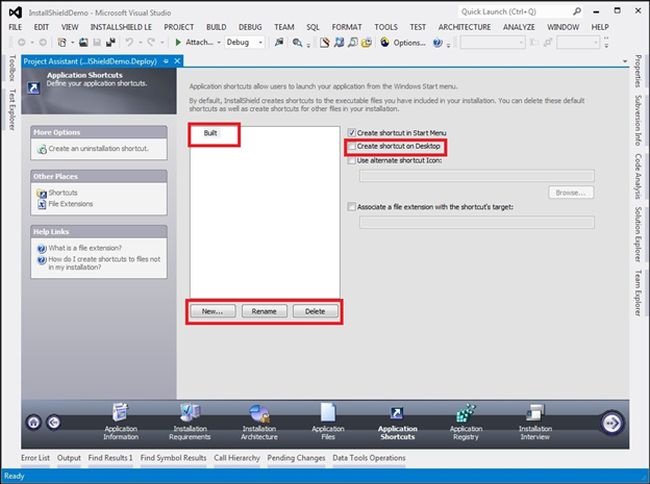The height and width of the screenshot is (484, 650).
Task: Expand the Attach dropdown arrow
Action: [x=219, y=42]
